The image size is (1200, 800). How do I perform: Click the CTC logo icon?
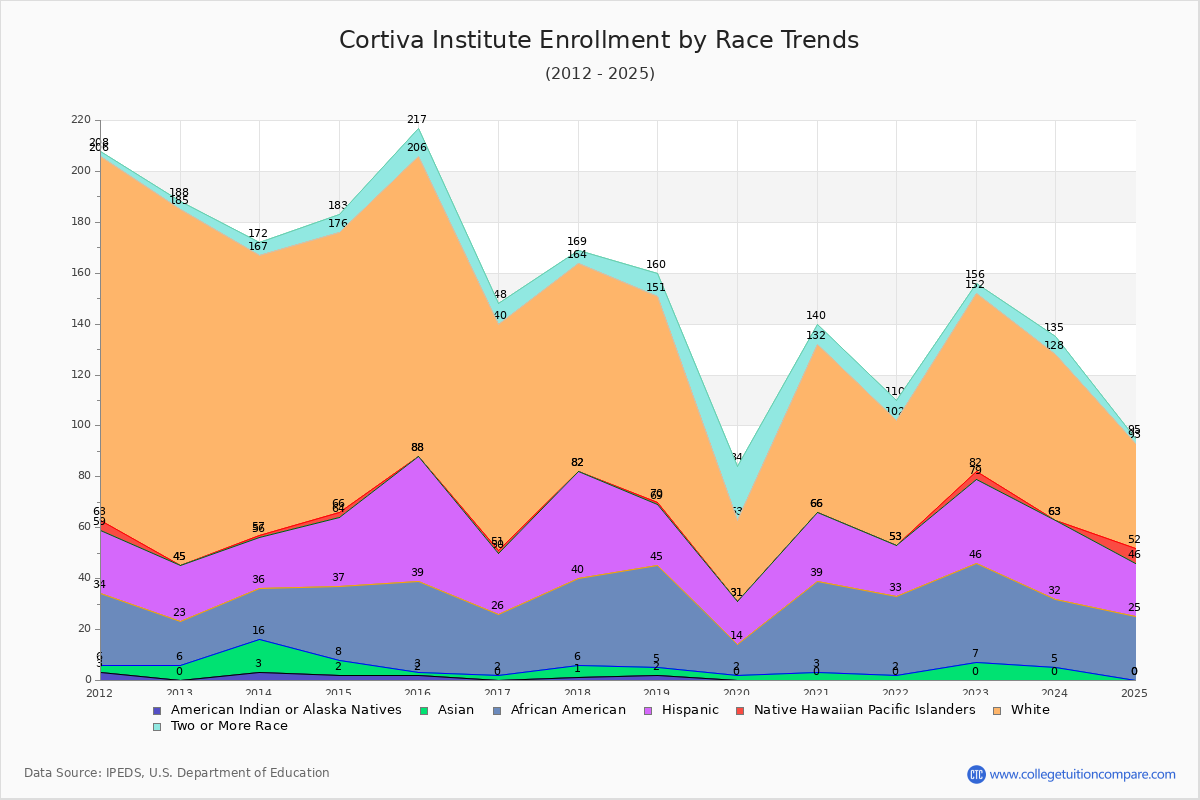coord(976,774)
